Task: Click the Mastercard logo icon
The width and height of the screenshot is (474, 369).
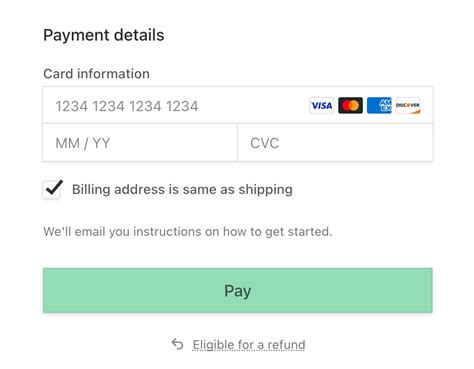Action: point(350,106)
